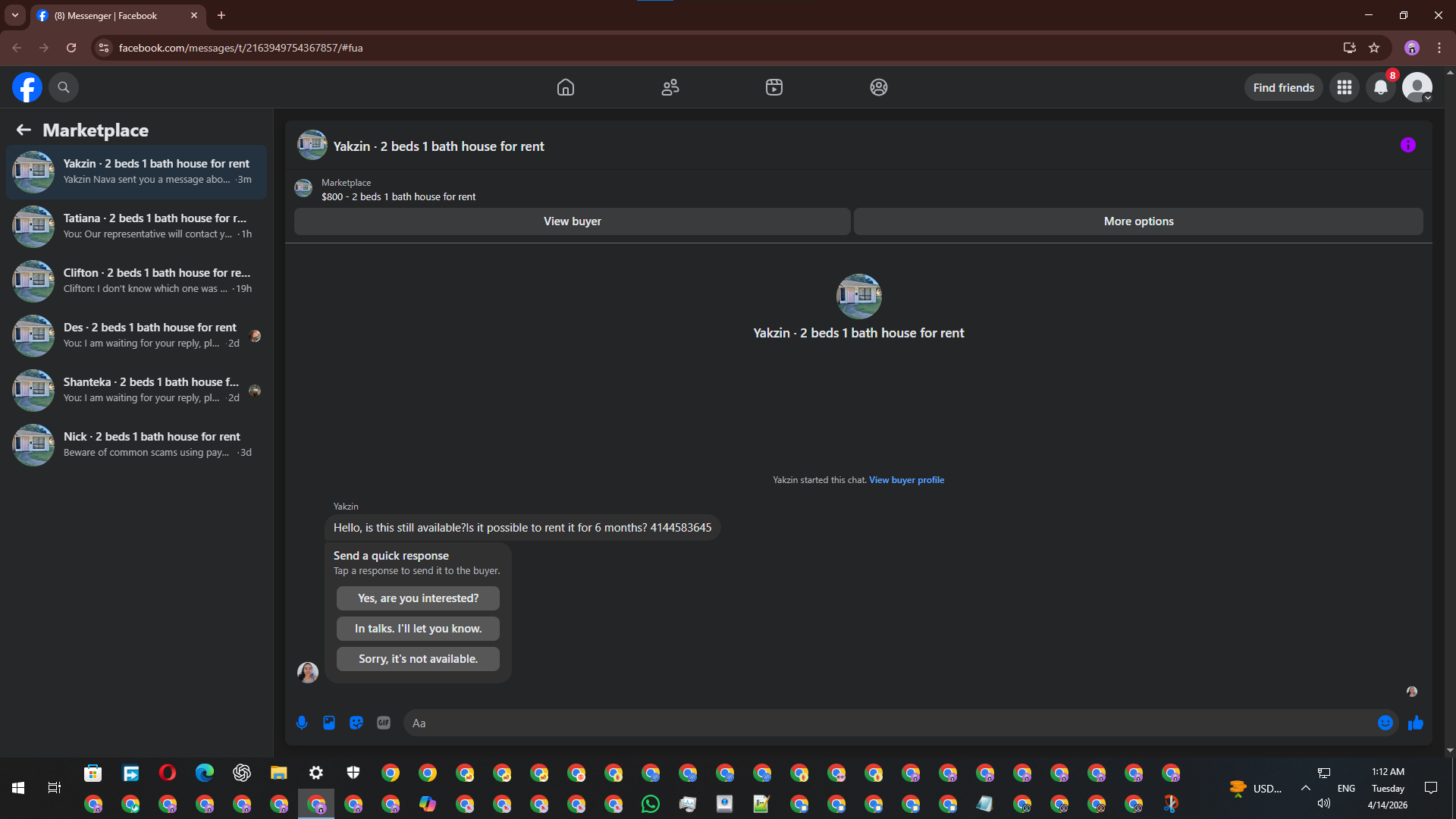The height and width of the screenshot is (819, 1456).
Task: Click the More options button
Action: click(1138, 221)
